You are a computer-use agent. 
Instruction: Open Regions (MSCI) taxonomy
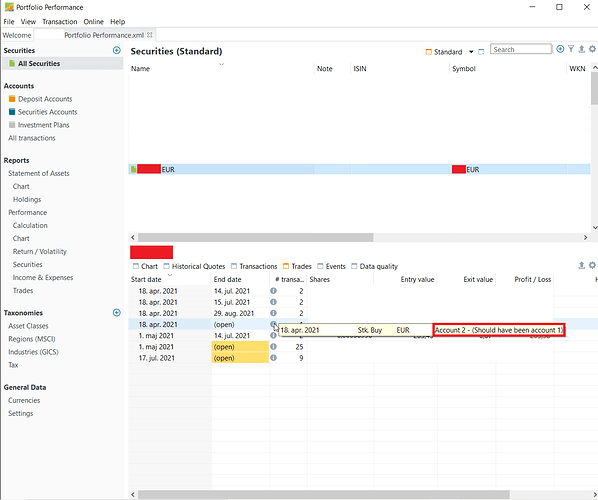pyautogui.click(x=32, y=339)
